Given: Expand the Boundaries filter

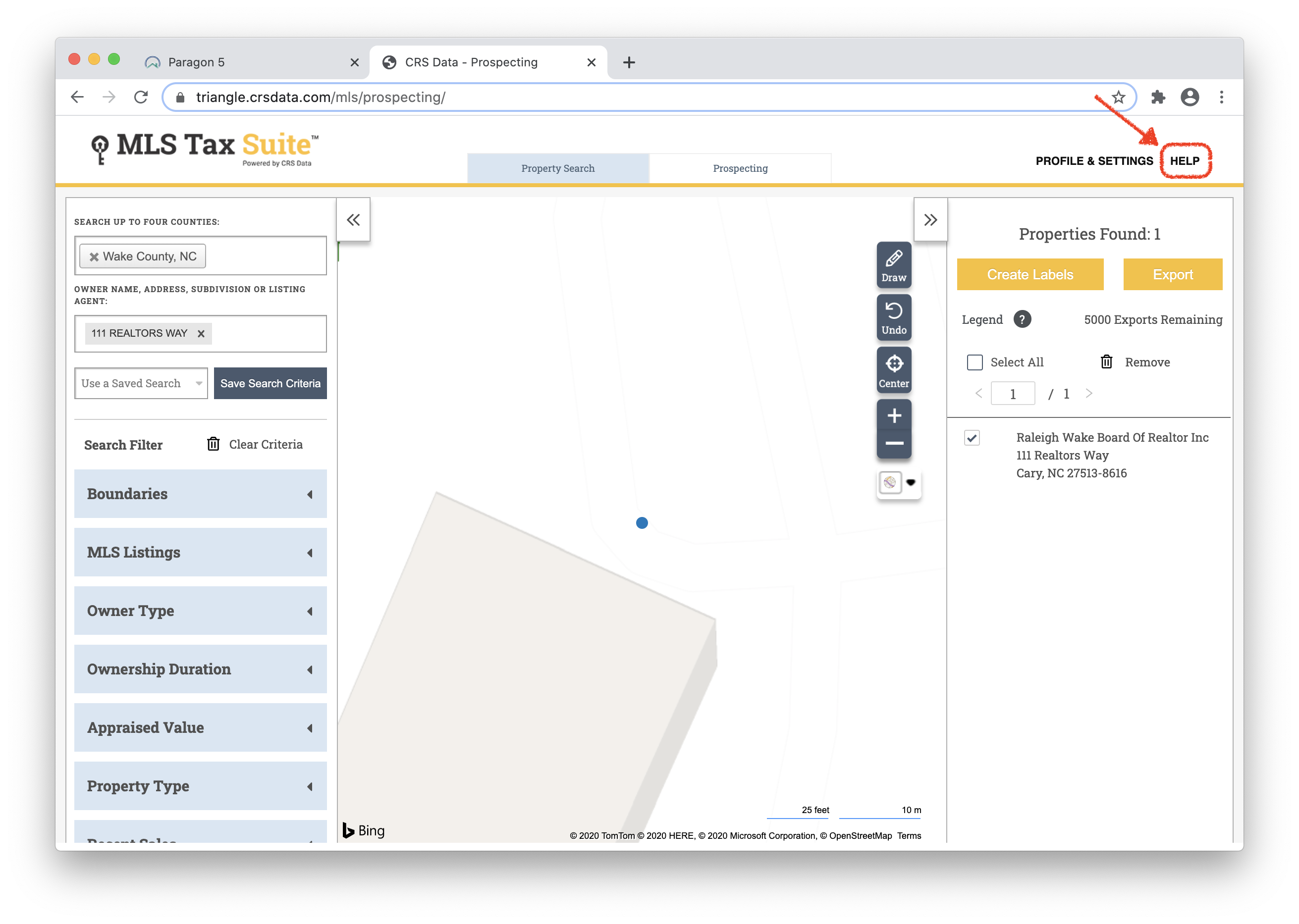Looking at the screenshot, I should (x=200, y=493).
